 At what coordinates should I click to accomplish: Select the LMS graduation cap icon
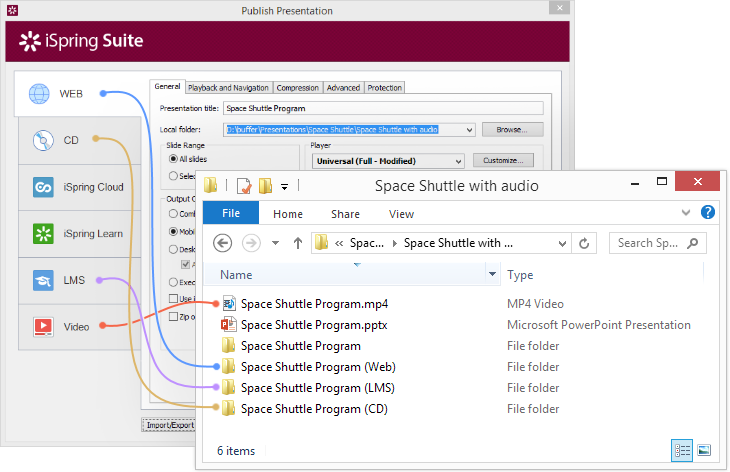coord(43,280)
